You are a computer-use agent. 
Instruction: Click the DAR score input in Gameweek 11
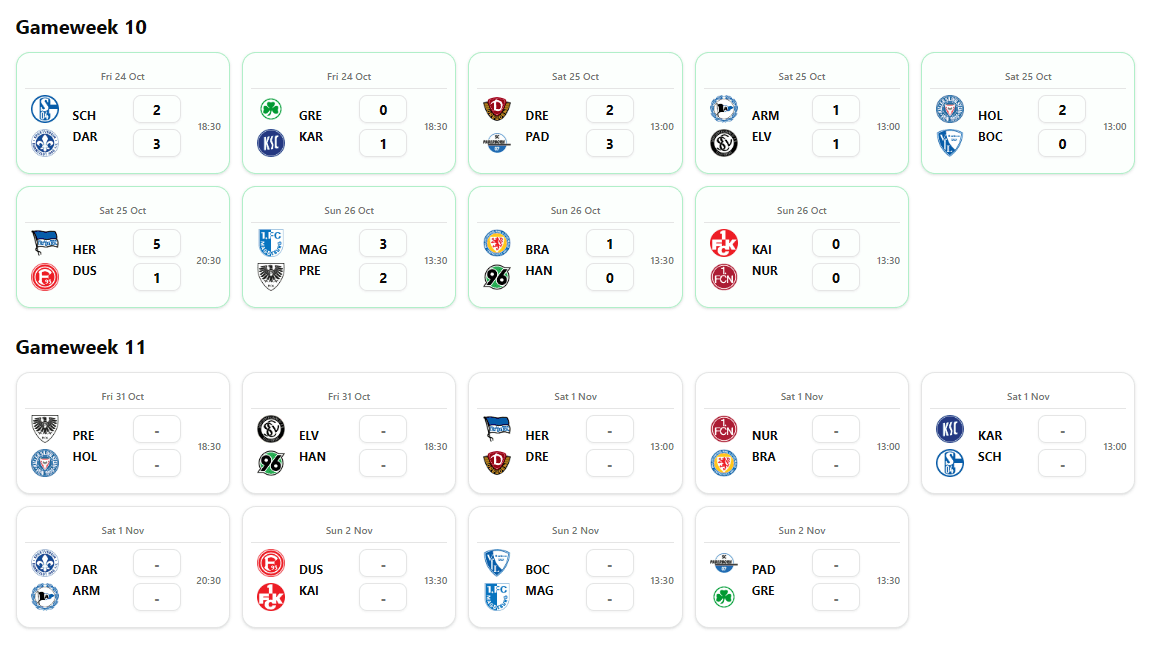pos(157,563)
